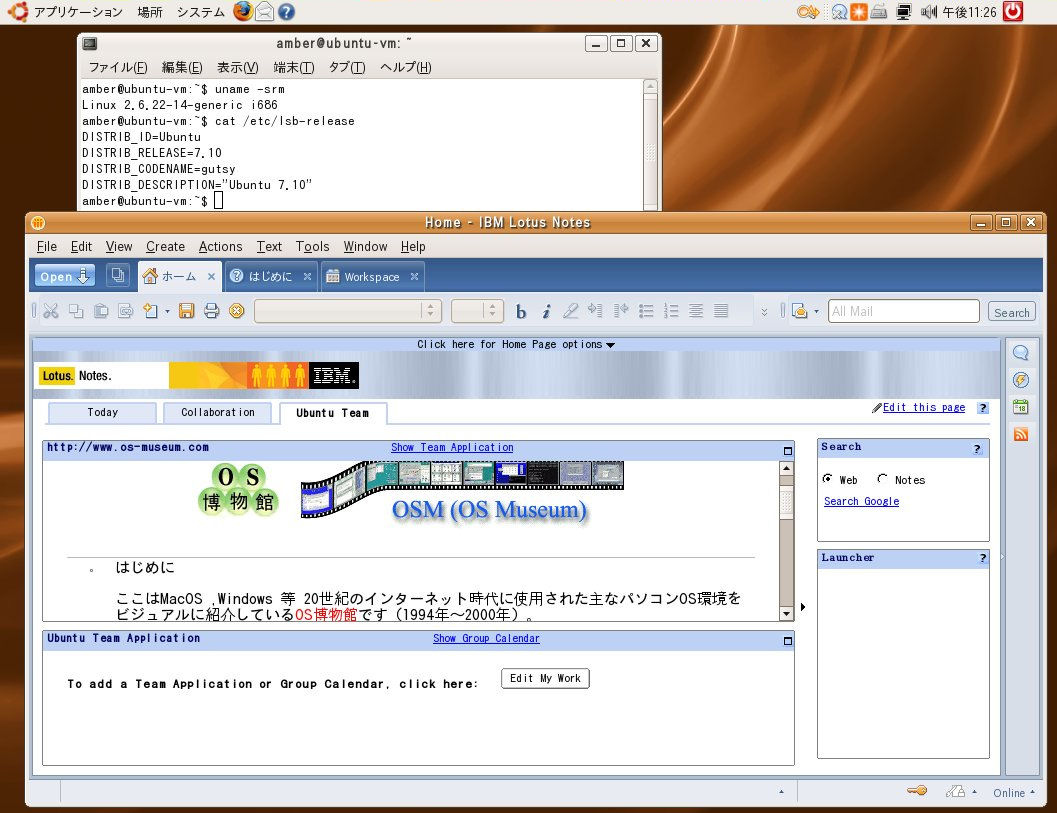Viewport: 1057px width, 813px height.
Task: Click the justify align icon
Action: (721, 311)
